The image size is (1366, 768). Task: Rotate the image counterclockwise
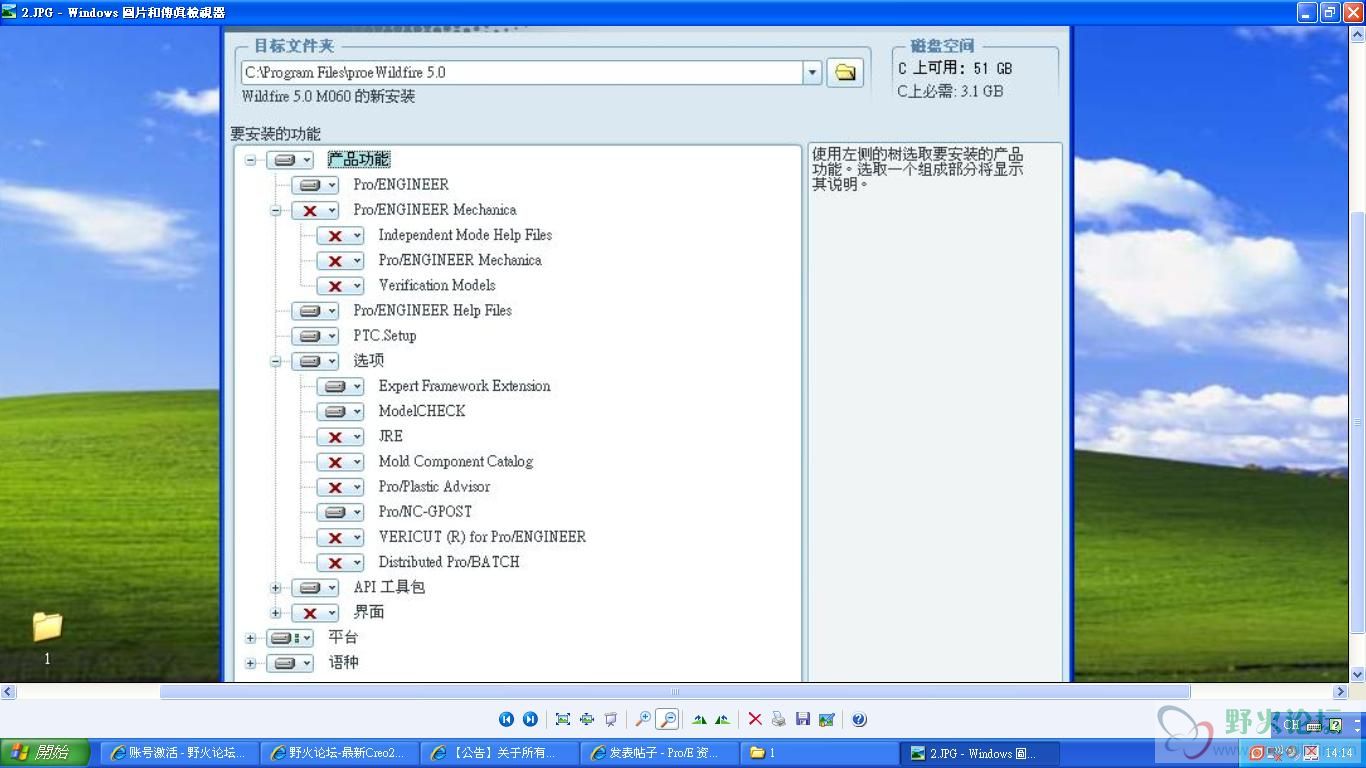click(x=722, y=719)
